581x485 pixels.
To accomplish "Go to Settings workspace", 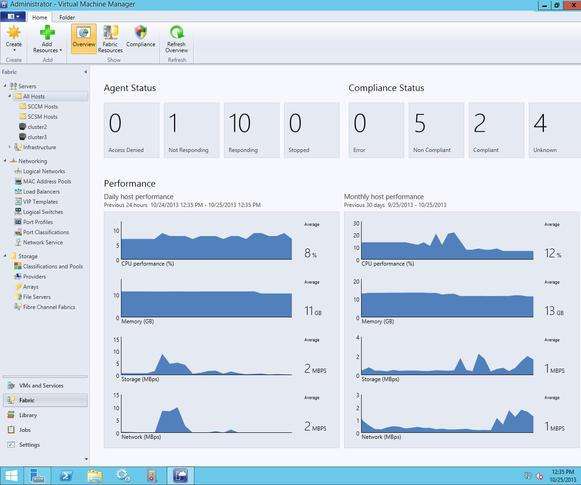I will 46,445.
